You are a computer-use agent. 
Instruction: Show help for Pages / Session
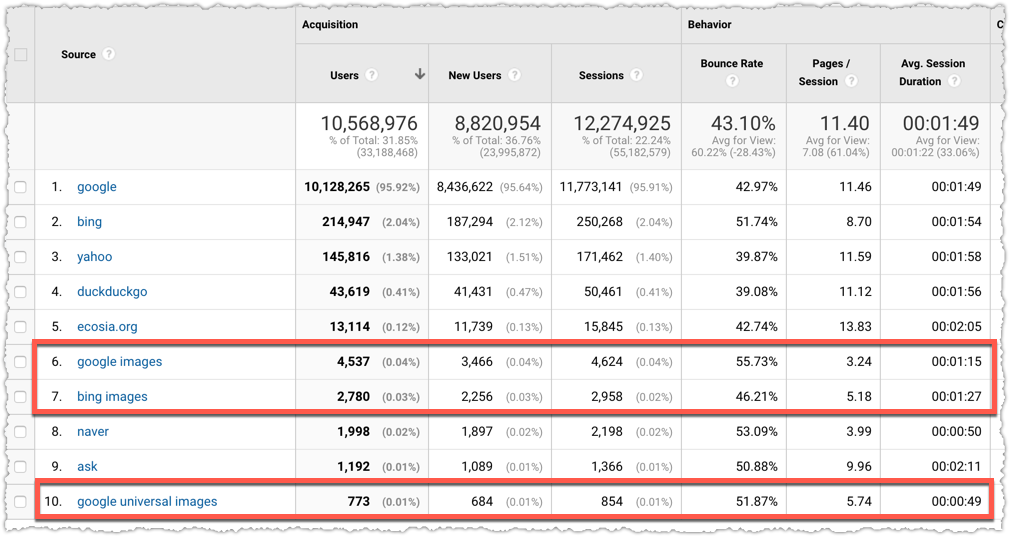pos(851,81)
